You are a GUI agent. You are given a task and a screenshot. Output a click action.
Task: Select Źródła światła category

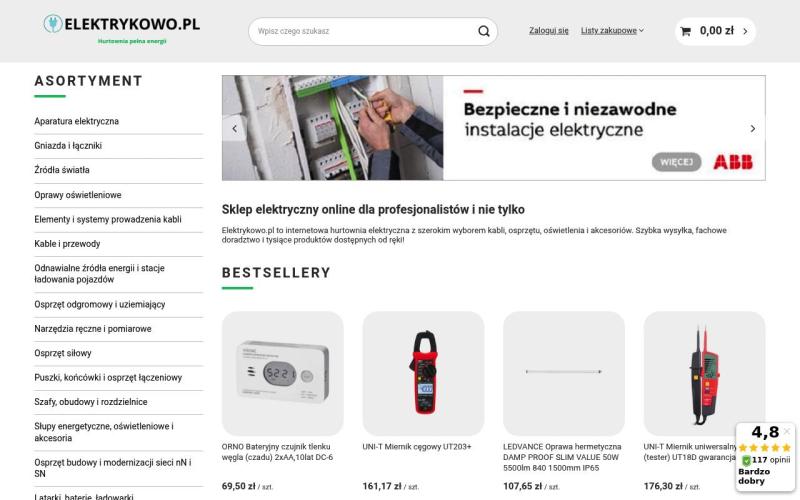(x=62, y=170)
